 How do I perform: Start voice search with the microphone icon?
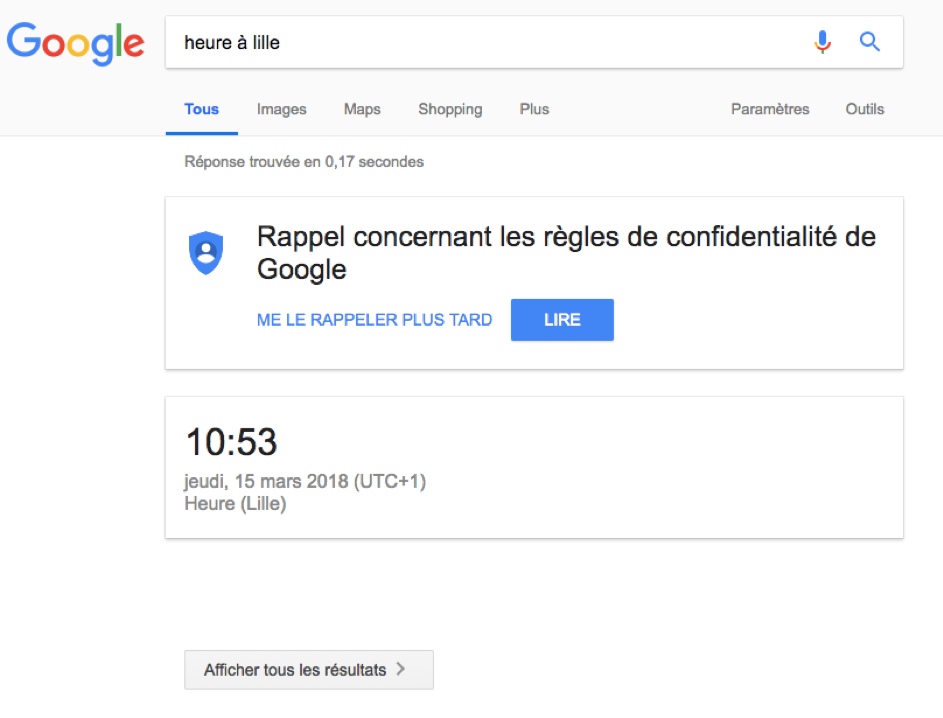tap(822, 42)
